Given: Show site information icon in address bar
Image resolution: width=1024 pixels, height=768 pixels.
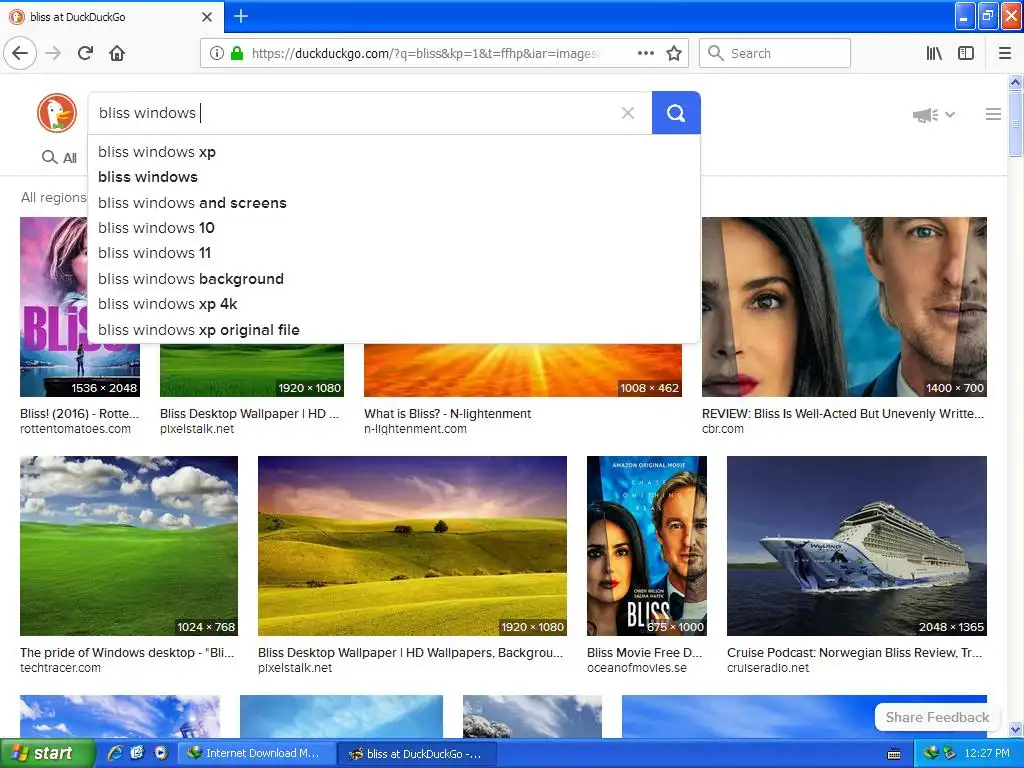Looking at the screenshot, I should pos(217,54).
